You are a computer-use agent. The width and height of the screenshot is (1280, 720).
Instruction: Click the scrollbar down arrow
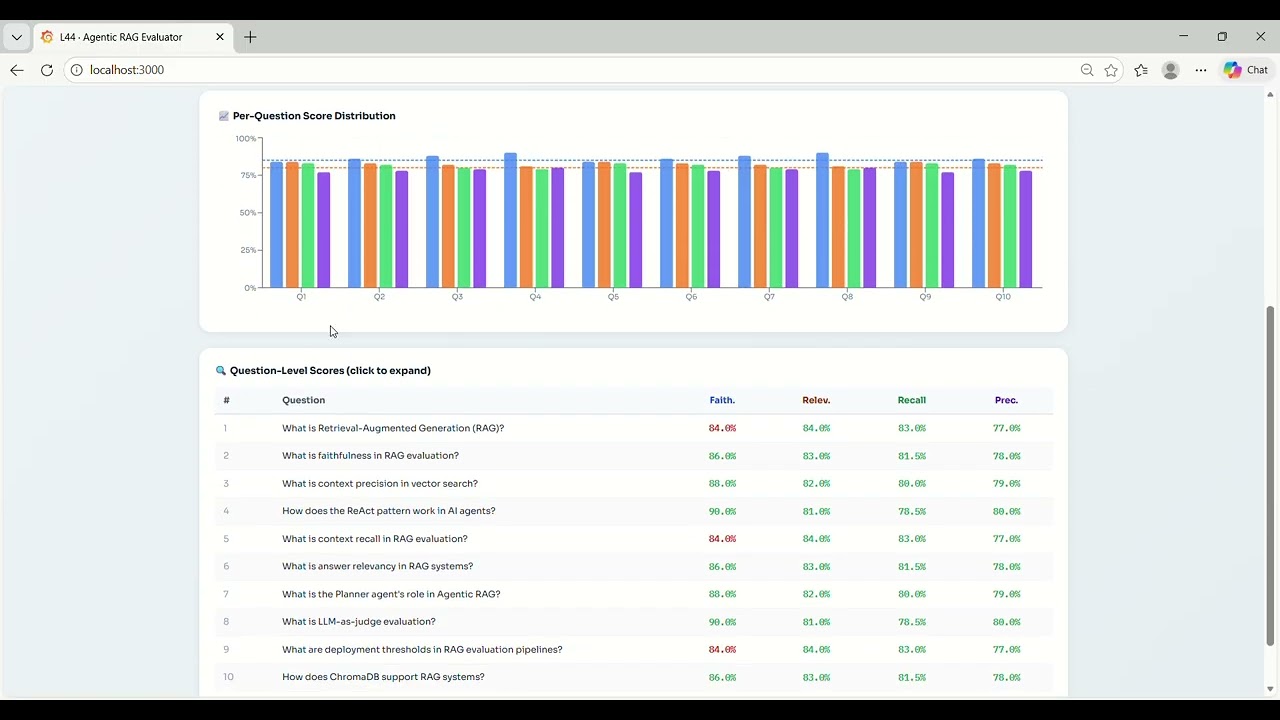click(x=1270, y=689)
